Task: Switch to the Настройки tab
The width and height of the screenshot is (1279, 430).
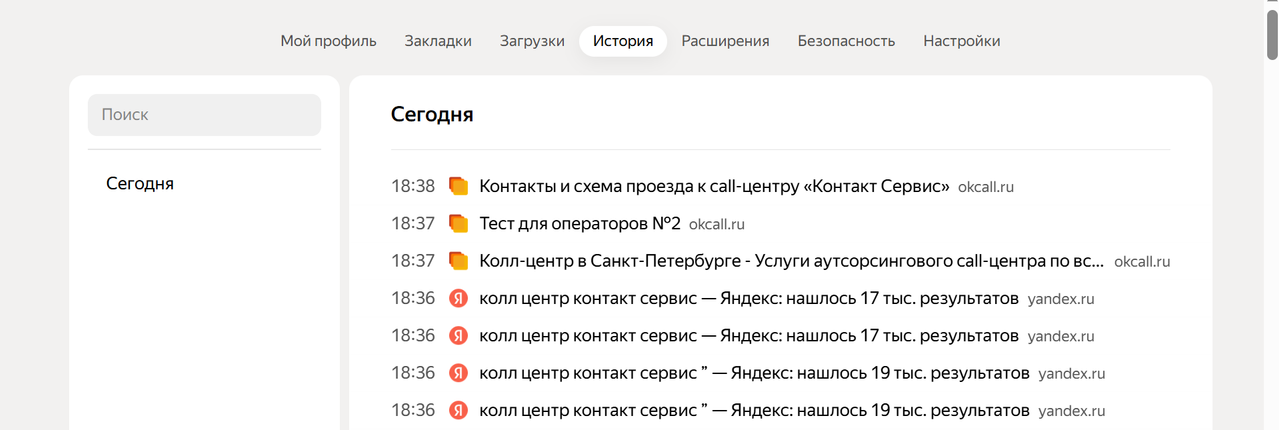Action: [962, 41]
